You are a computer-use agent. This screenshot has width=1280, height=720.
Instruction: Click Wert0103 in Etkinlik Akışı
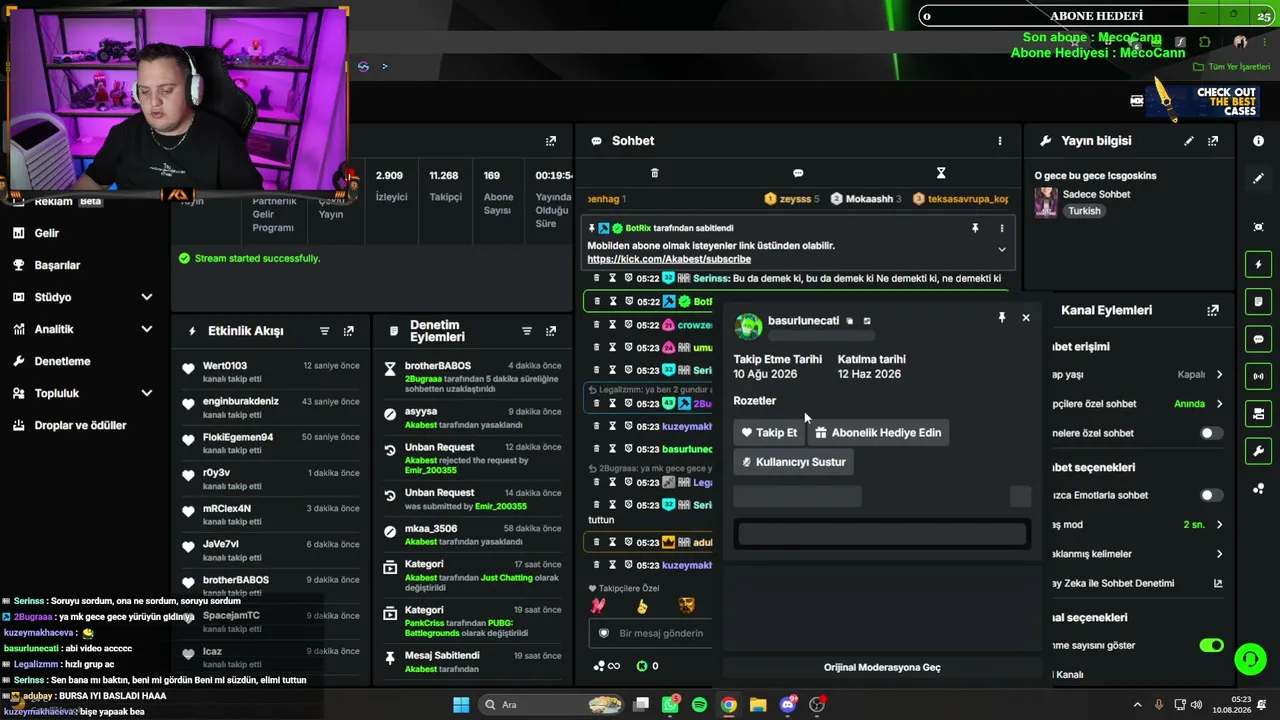point(225,366)
